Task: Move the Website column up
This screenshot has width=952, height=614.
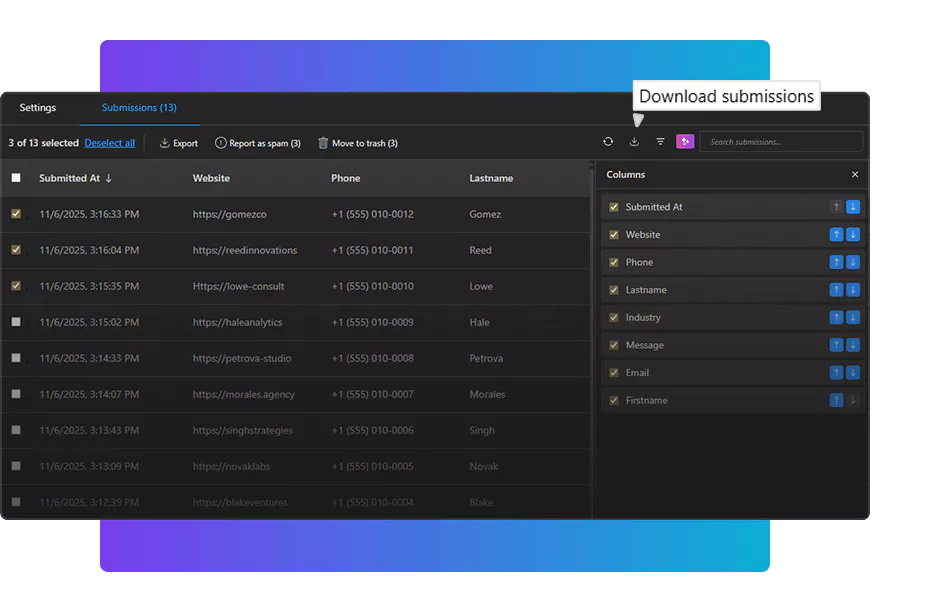Action: (836, 235)
